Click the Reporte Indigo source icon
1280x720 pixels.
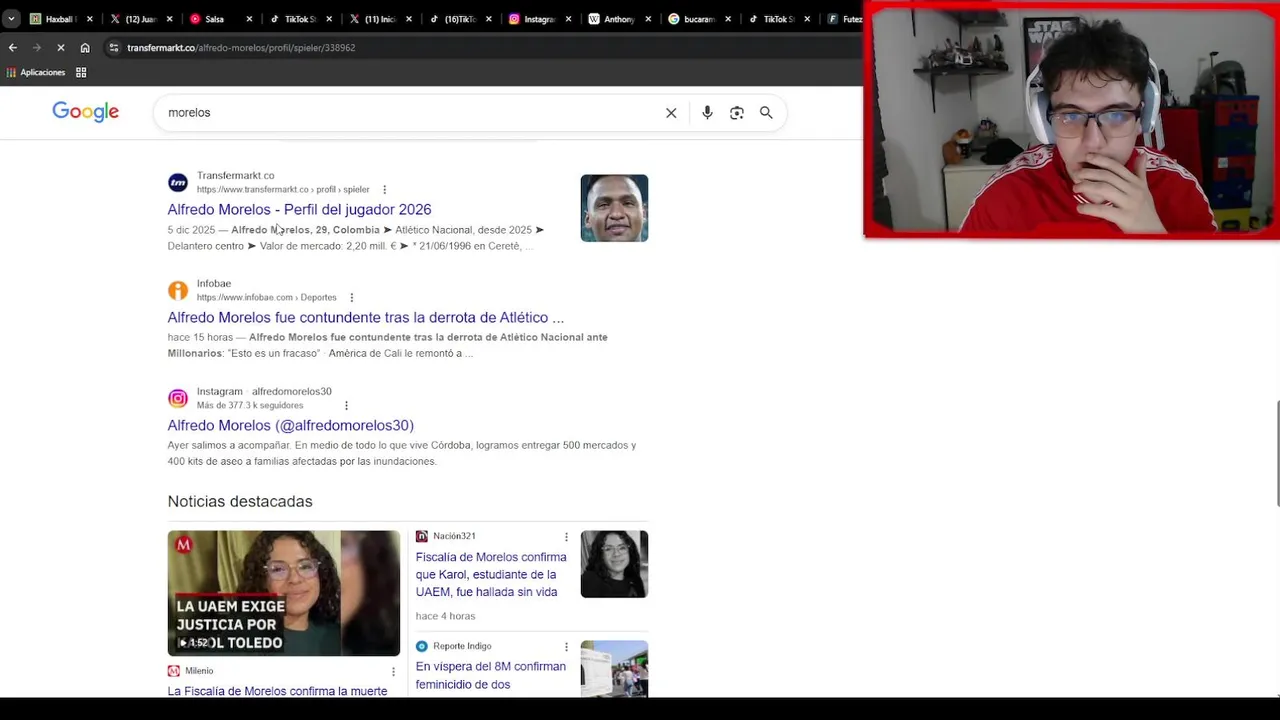[422, 646]
